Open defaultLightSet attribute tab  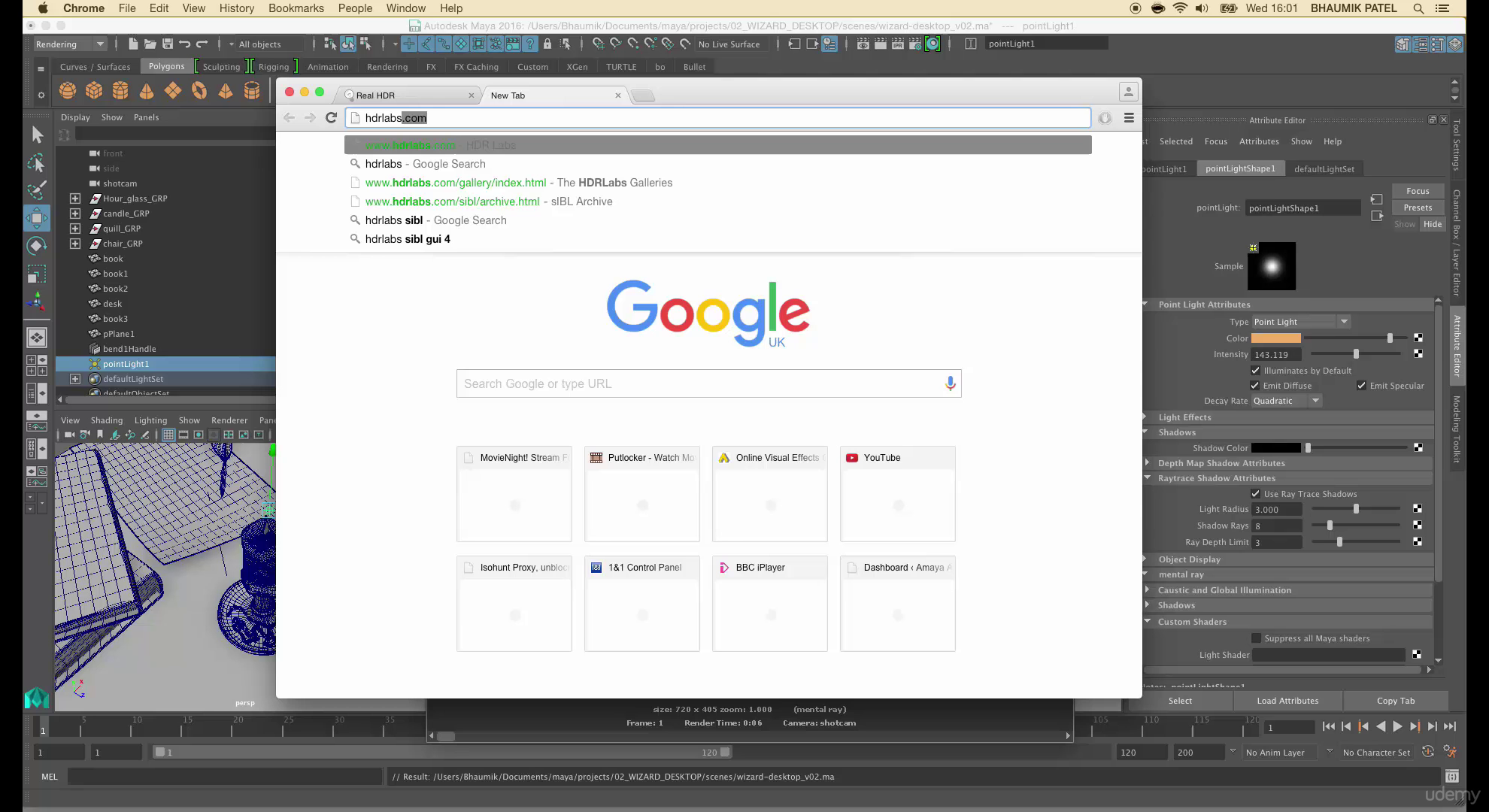tap(1324, 169)
